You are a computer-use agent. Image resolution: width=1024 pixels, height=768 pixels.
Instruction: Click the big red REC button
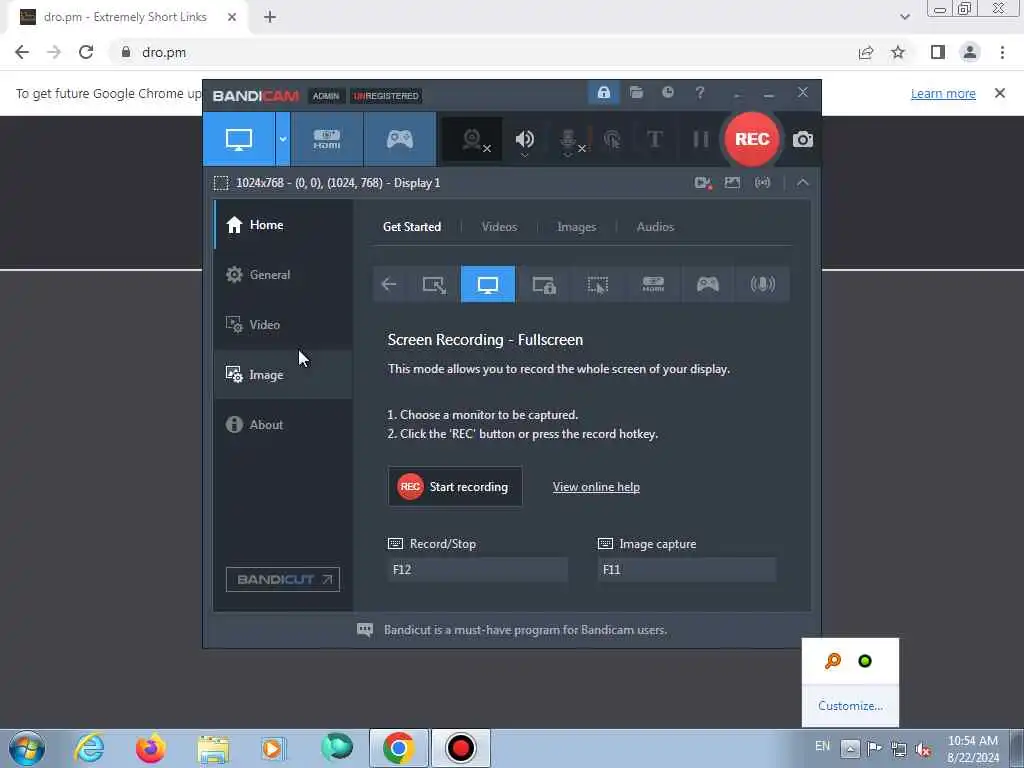click(x=752, y=139)
